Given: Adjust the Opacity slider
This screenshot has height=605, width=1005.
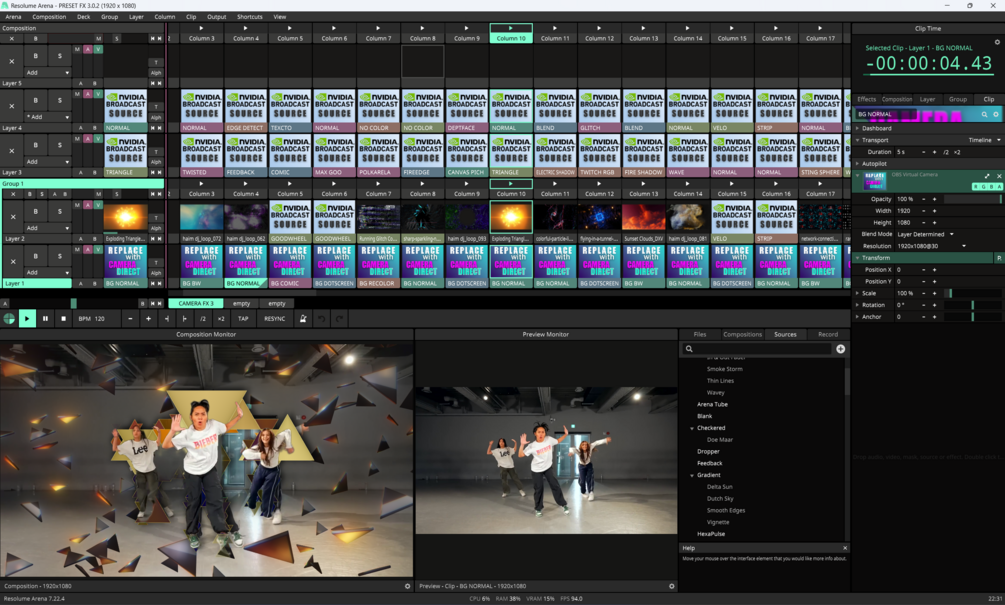Looking at the screenshot, I should [x=973, y=199].
